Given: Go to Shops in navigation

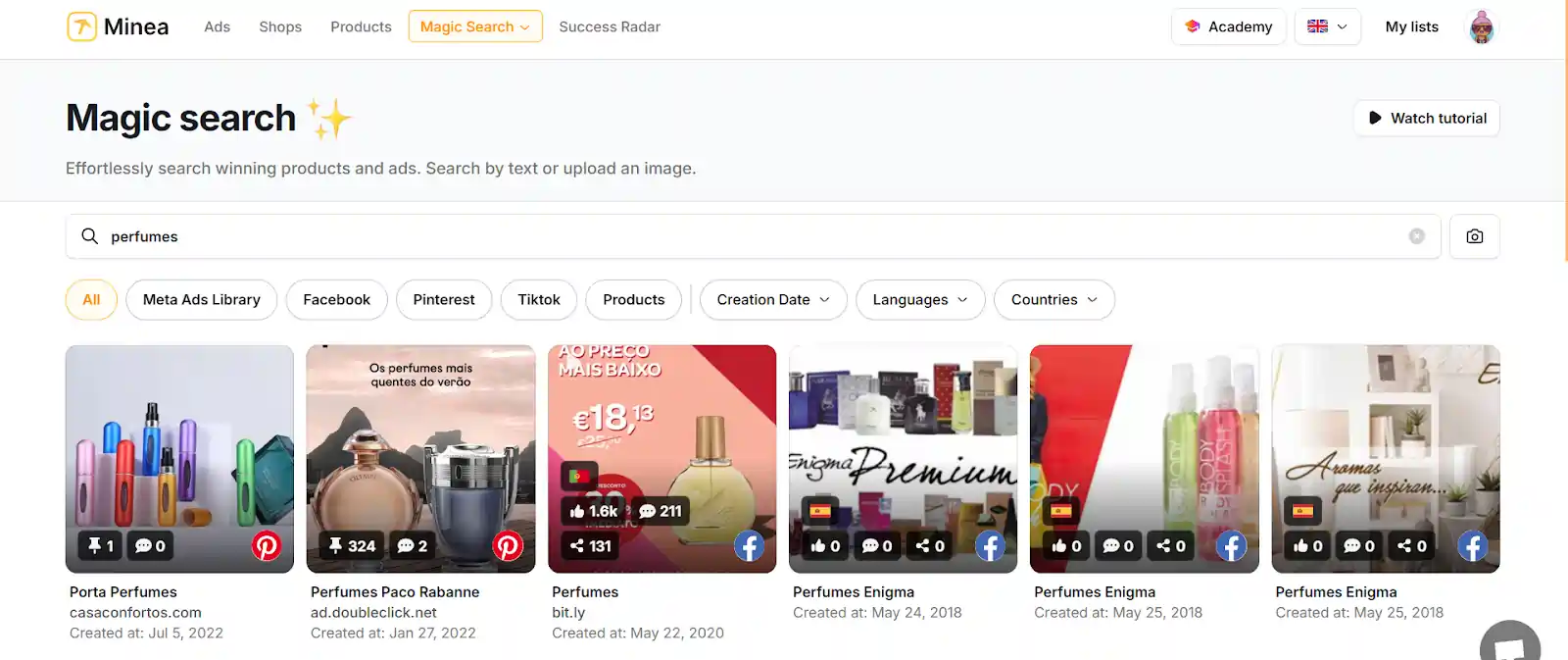Looking at the screenshot, I should pyautogui.click(x=280, y=26).
